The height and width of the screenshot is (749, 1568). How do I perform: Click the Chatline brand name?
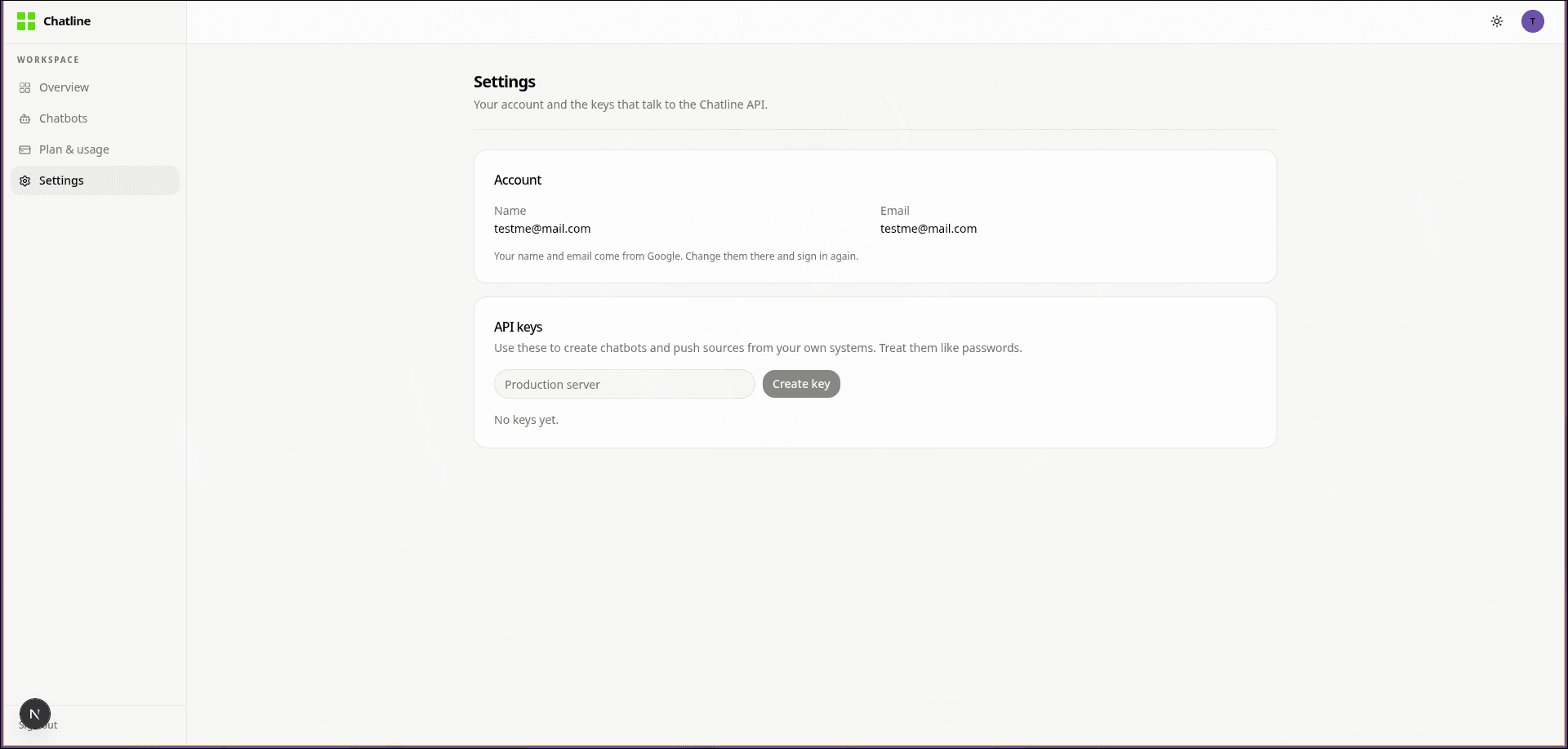coord(67,21)
